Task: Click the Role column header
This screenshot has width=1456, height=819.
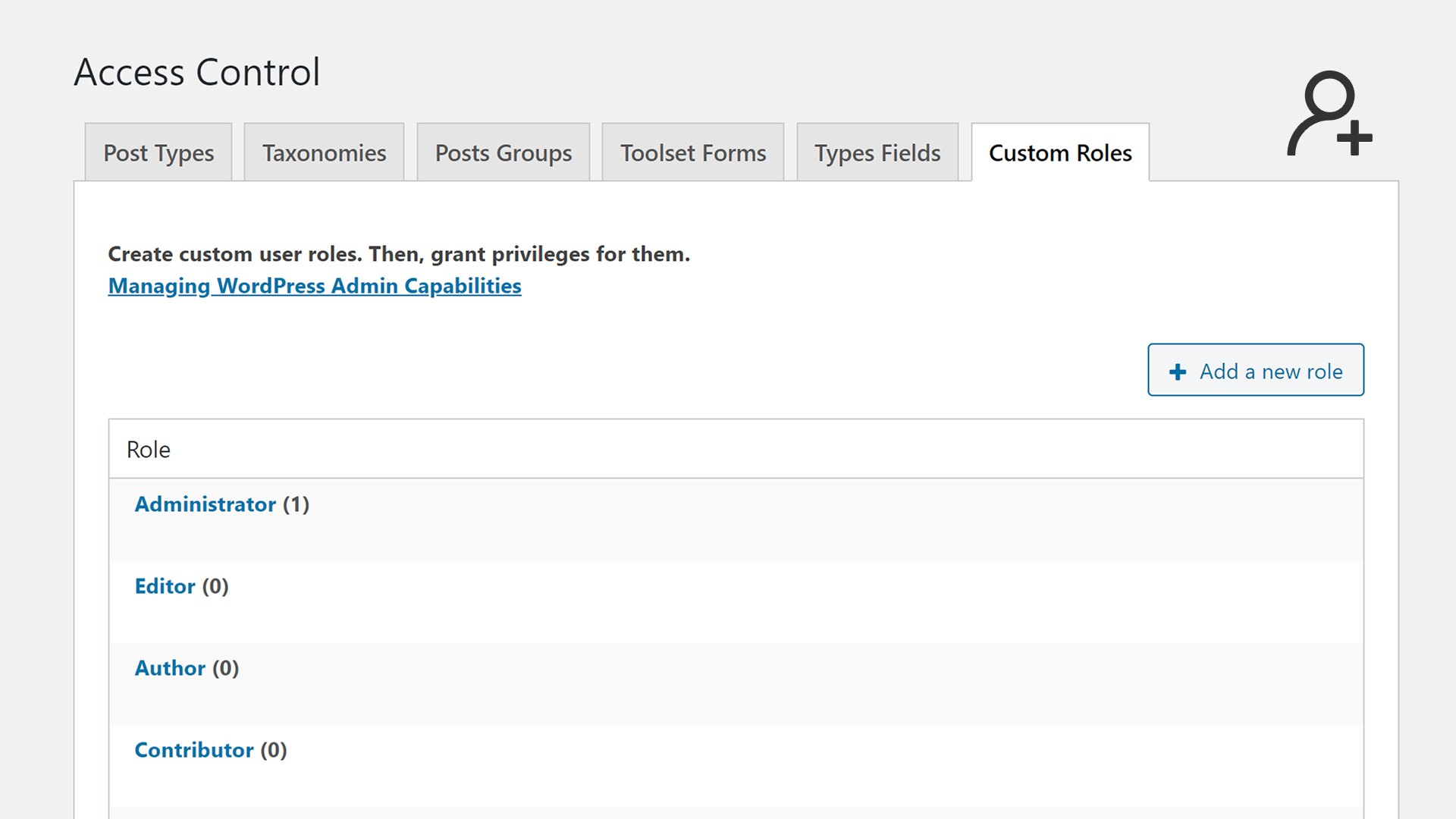Action: pos(149,450)
